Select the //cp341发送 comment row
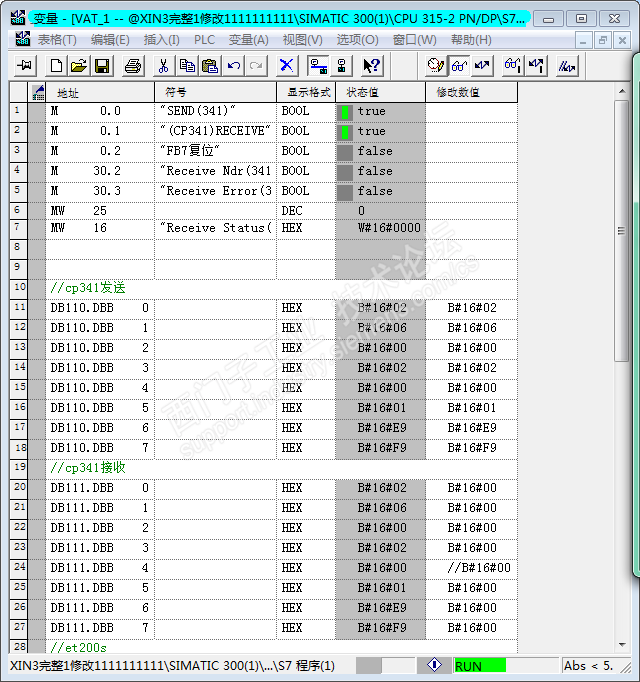The height and width of the screenshot is (682, 640). click(281, 288)
